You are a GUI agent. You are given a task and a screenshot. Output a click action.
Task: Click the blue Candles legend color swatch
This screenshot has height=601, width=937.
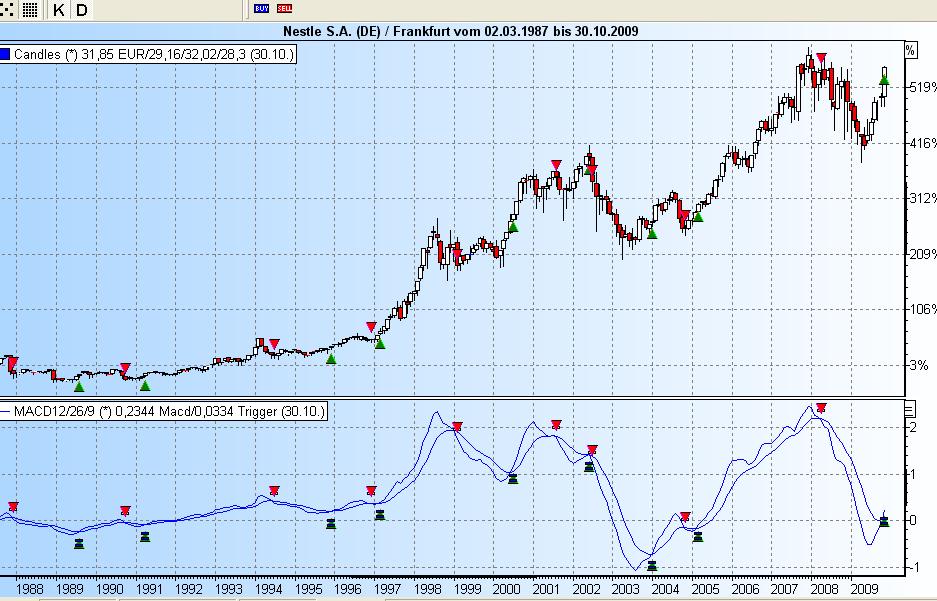[5, 54]
